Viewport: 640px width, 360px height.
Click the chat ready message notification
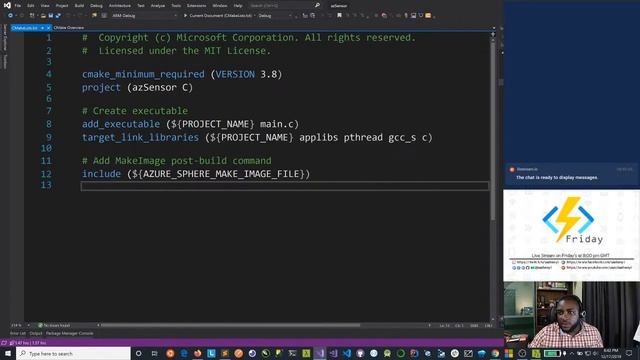571,174
